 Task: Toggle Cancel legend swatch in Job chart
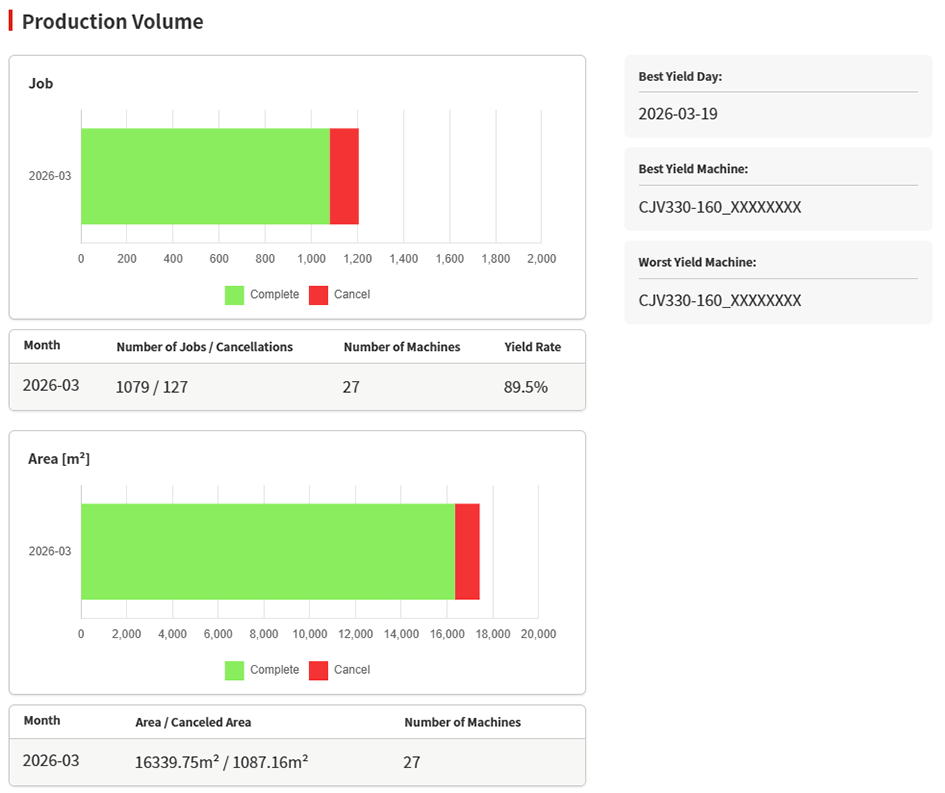pos(318,295)
